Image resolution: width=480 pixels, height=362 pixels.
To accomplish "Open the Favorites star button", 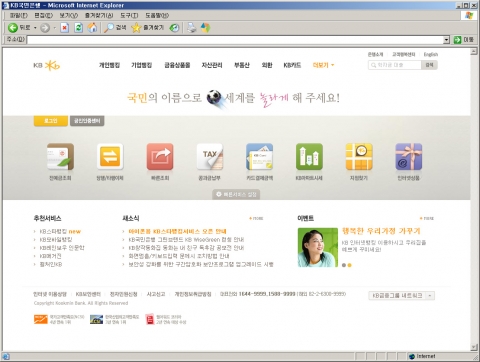I will (x=147, y=28).
